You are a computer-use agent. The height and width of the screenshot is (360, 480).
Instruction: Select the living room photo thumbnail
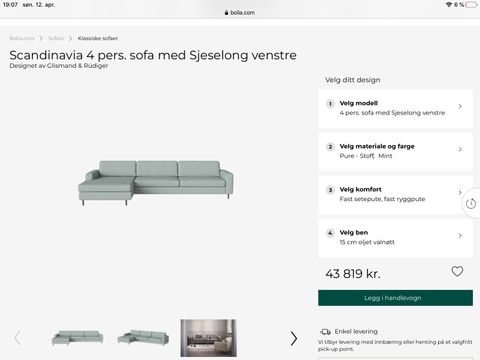[x=209, y=338]
